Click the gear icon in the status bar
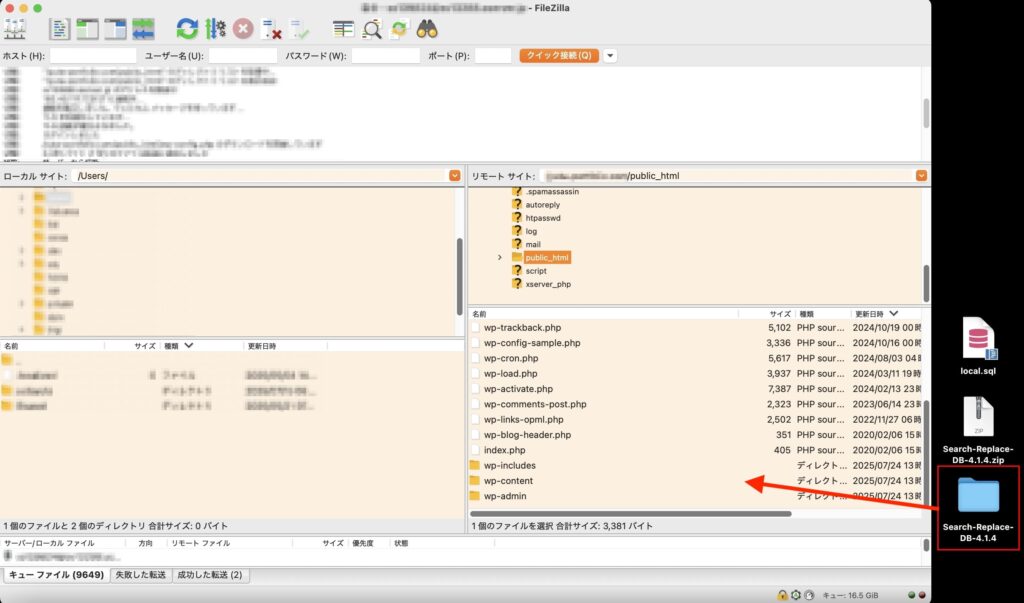Viewport: 1024px width, 603px height. (795, 595)
